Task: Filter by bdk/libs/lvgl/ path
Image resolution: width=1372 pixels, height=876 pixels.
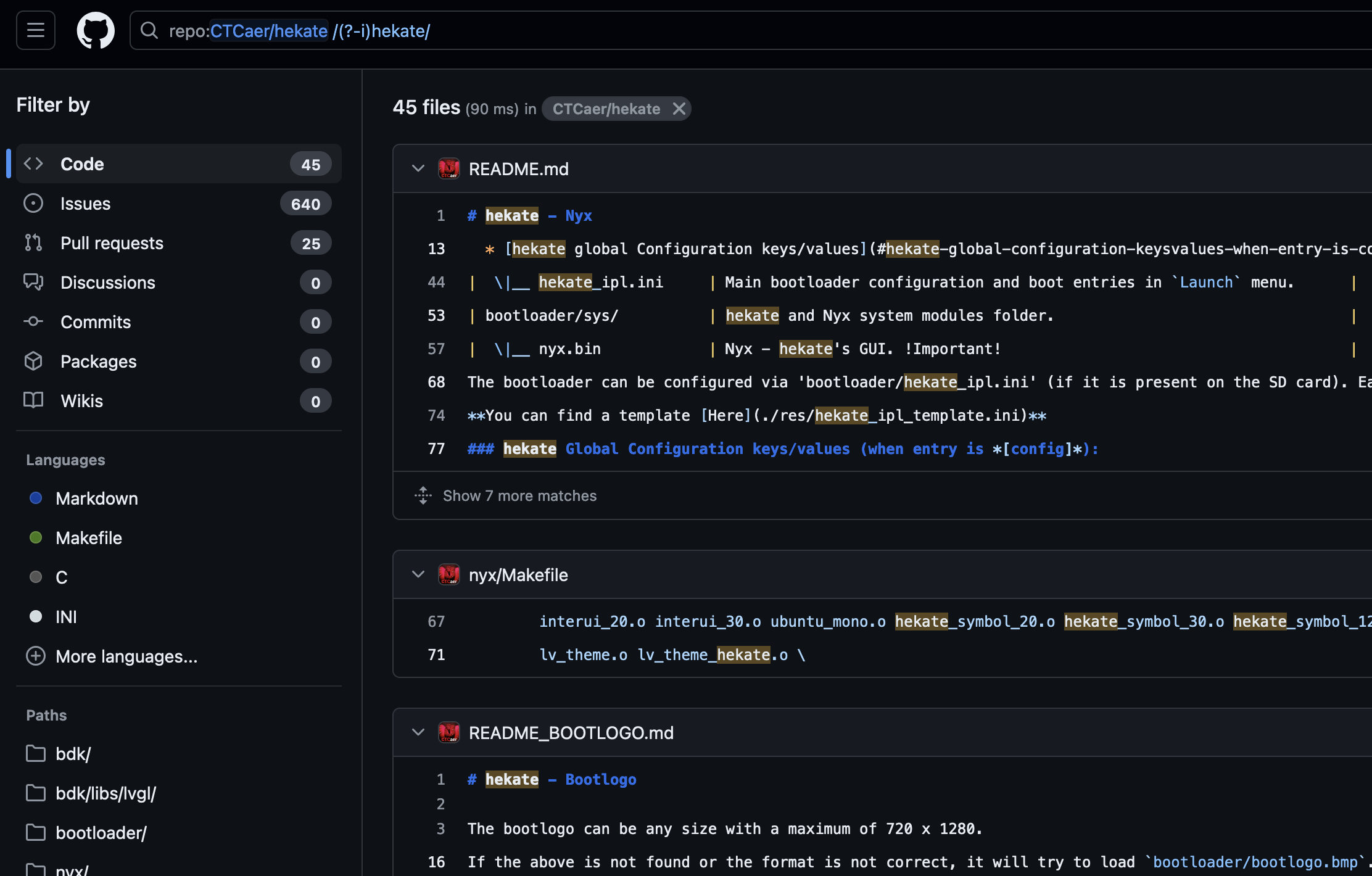Action: point(105,793)
